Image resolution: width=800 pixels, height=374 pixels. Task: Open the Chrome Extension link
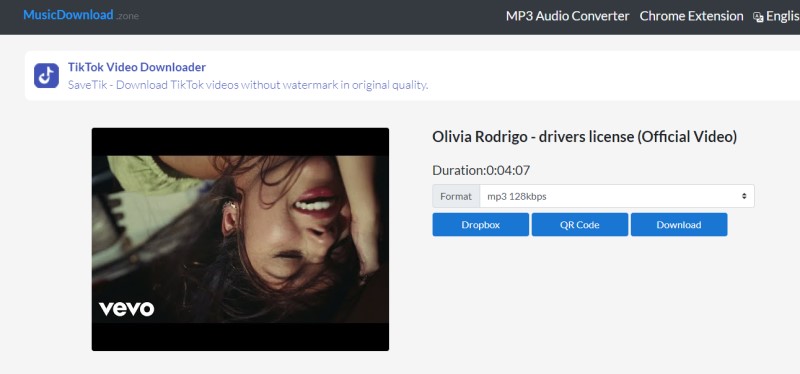(x=691, y=16)
